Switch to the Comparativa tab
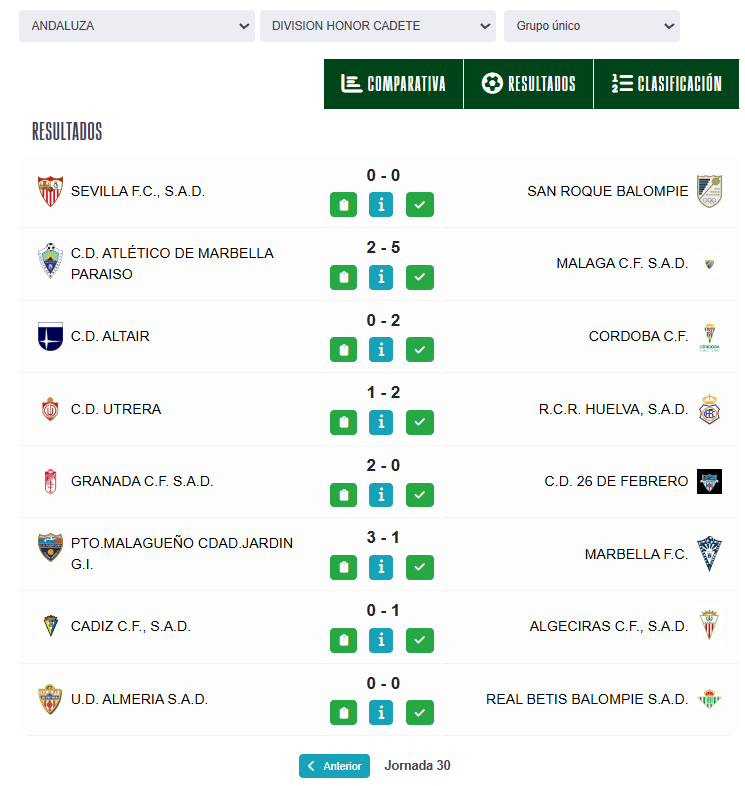745x786 pixels. click(x=393, y=84)
